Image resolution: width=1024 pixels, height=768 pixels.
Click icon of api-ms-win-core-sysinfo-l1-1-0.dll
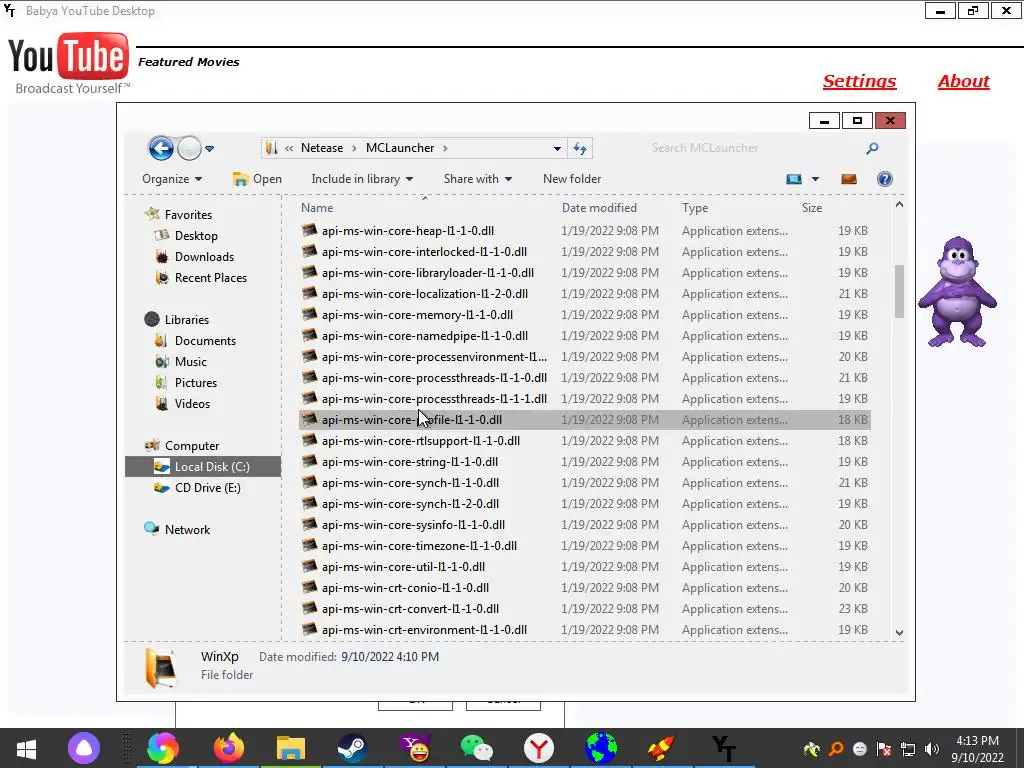(x=310, y=524)
